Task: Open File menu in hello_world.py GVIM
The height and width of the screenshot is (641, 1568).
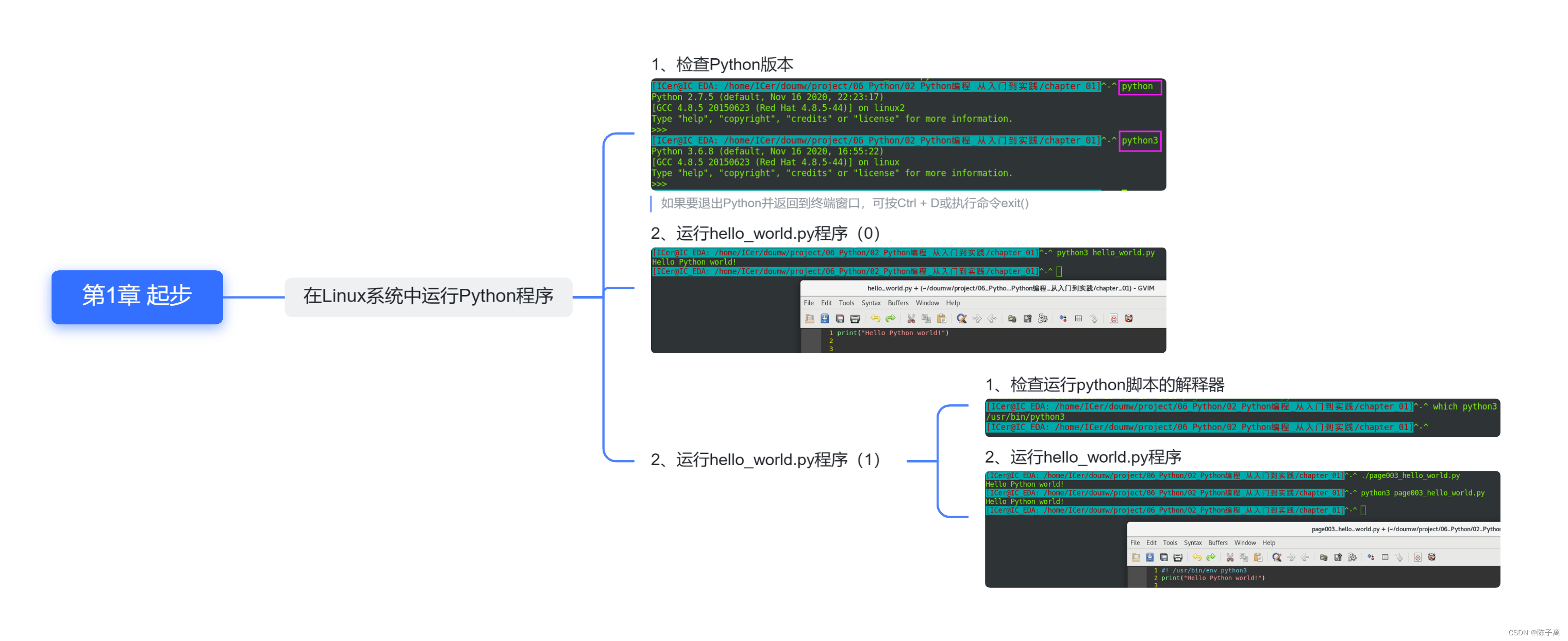Action: click(x=809, y=303)
